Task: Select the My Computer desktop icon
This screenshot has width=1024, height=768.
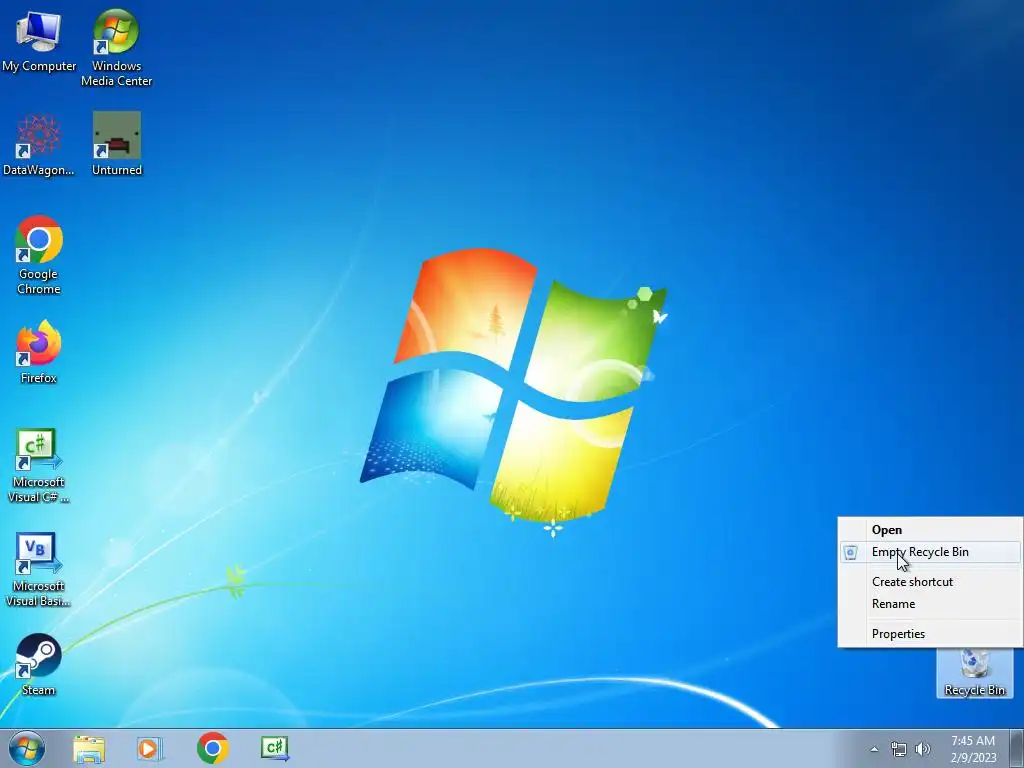Action: [x=39, y=40]
